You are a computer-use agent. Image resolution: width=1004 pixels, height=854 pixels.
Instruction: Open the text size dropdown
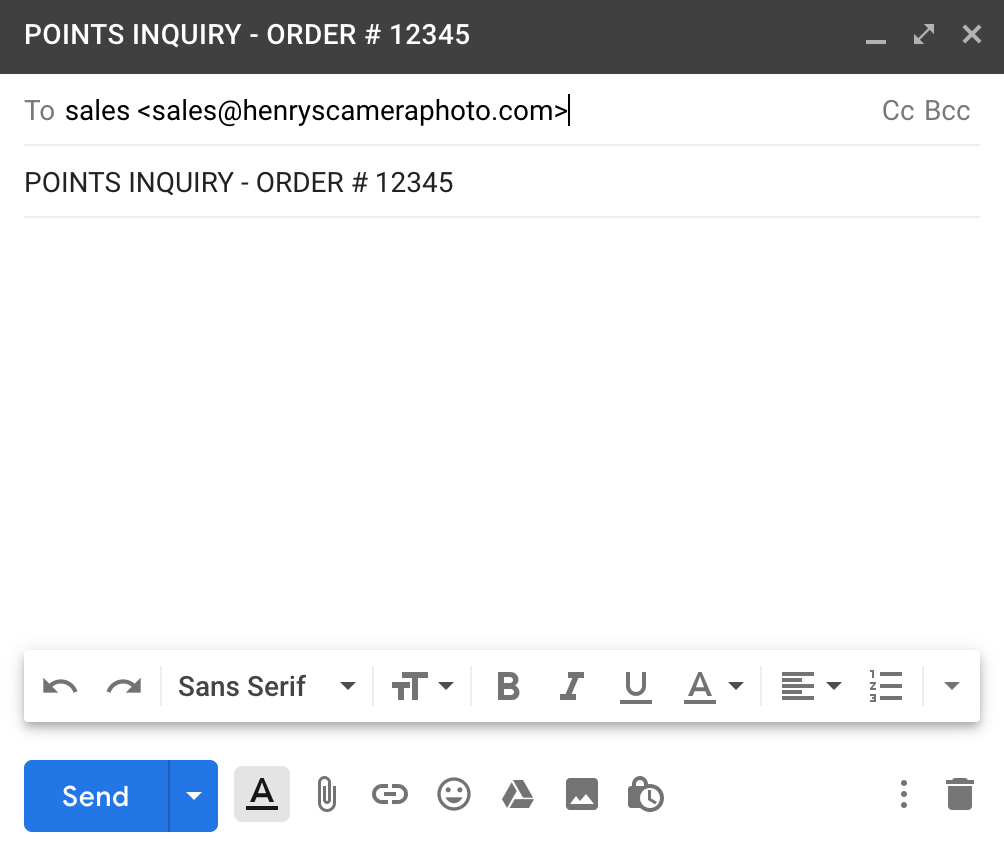pyautogui.click(x=422, y=686)
